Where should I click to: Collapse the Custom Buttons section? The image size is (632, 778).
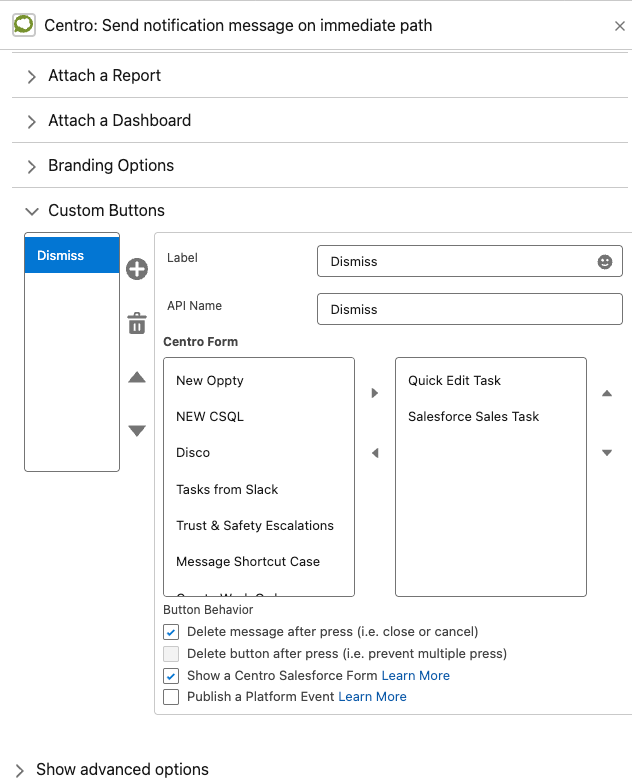click(106, 211)
